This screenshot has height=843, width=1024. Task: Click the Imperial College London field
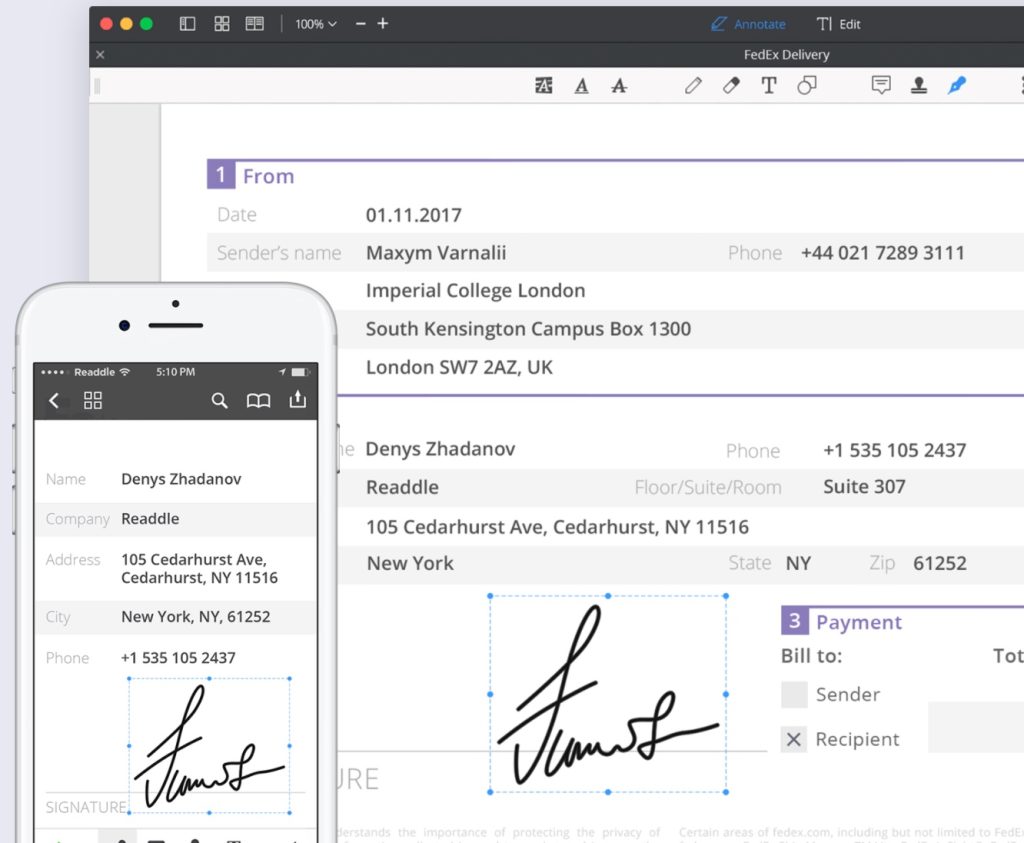point(475,291)
